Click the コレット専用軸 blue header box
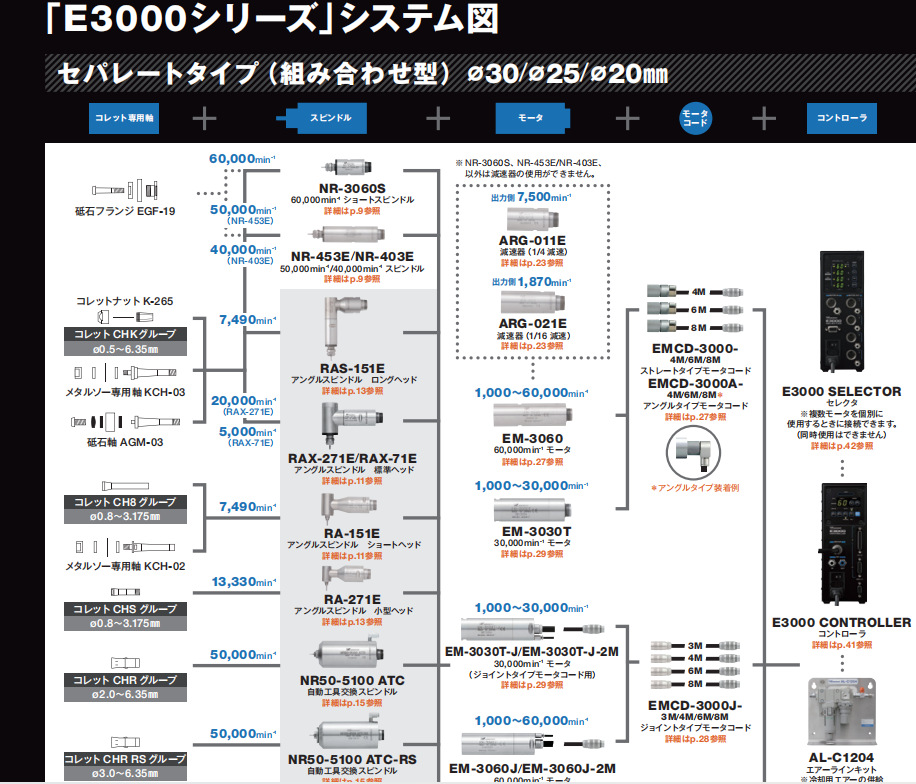The image size is (916, 784). coord(123,118)
